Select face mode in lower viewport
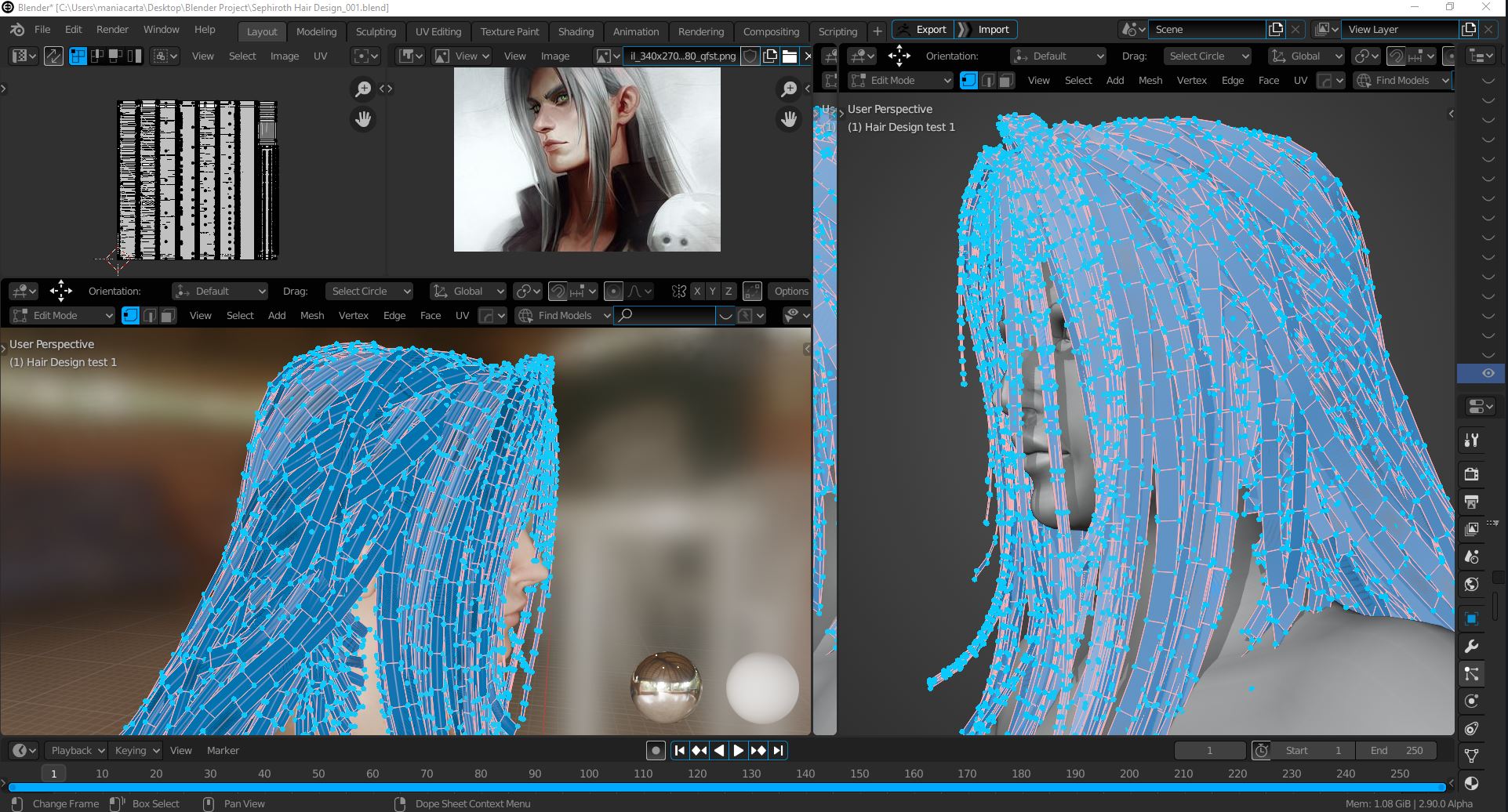 tap(168, 315)
